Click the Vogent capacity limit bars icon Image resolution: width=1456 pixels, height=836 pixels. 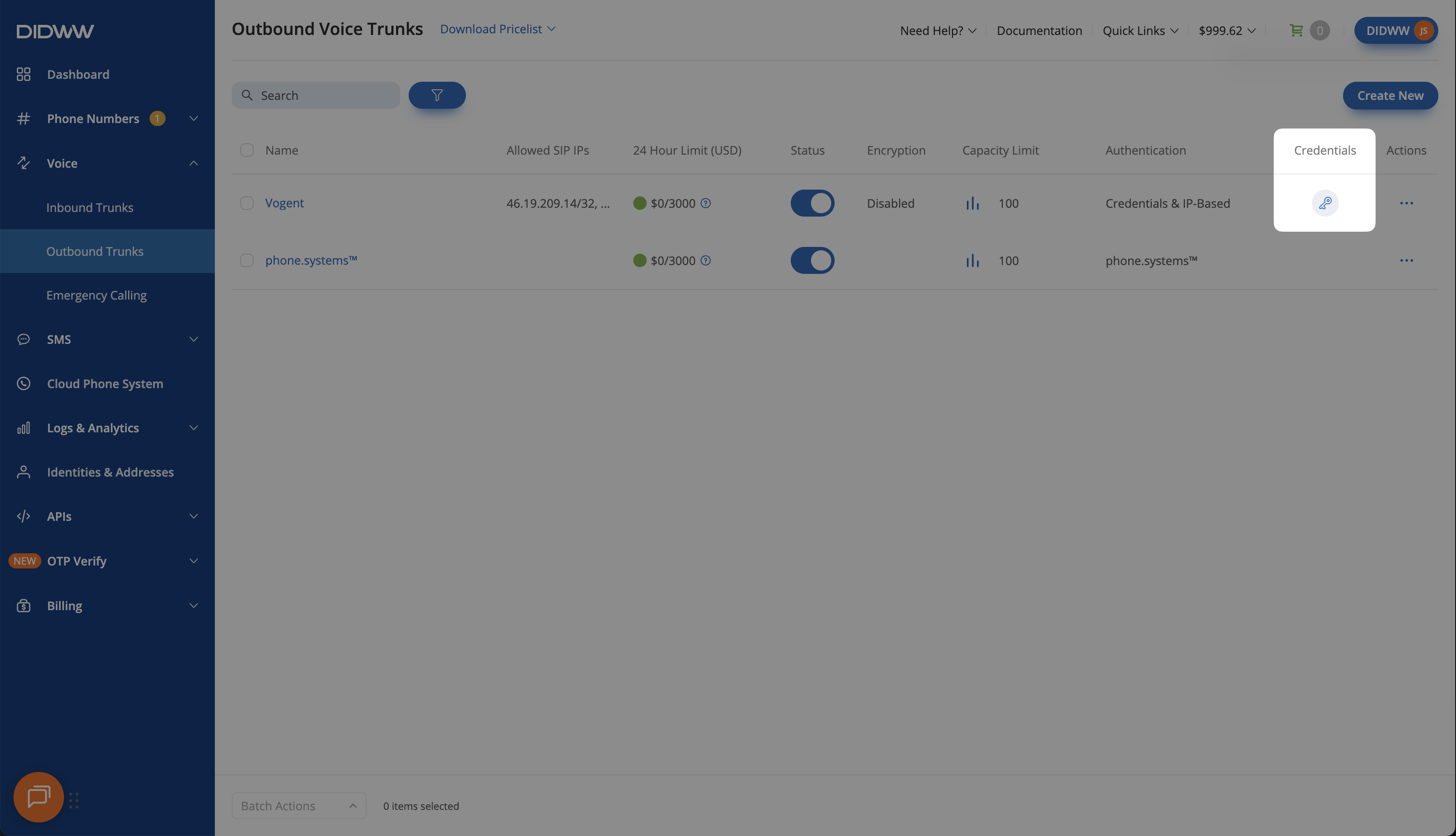(x=972, y=203)
